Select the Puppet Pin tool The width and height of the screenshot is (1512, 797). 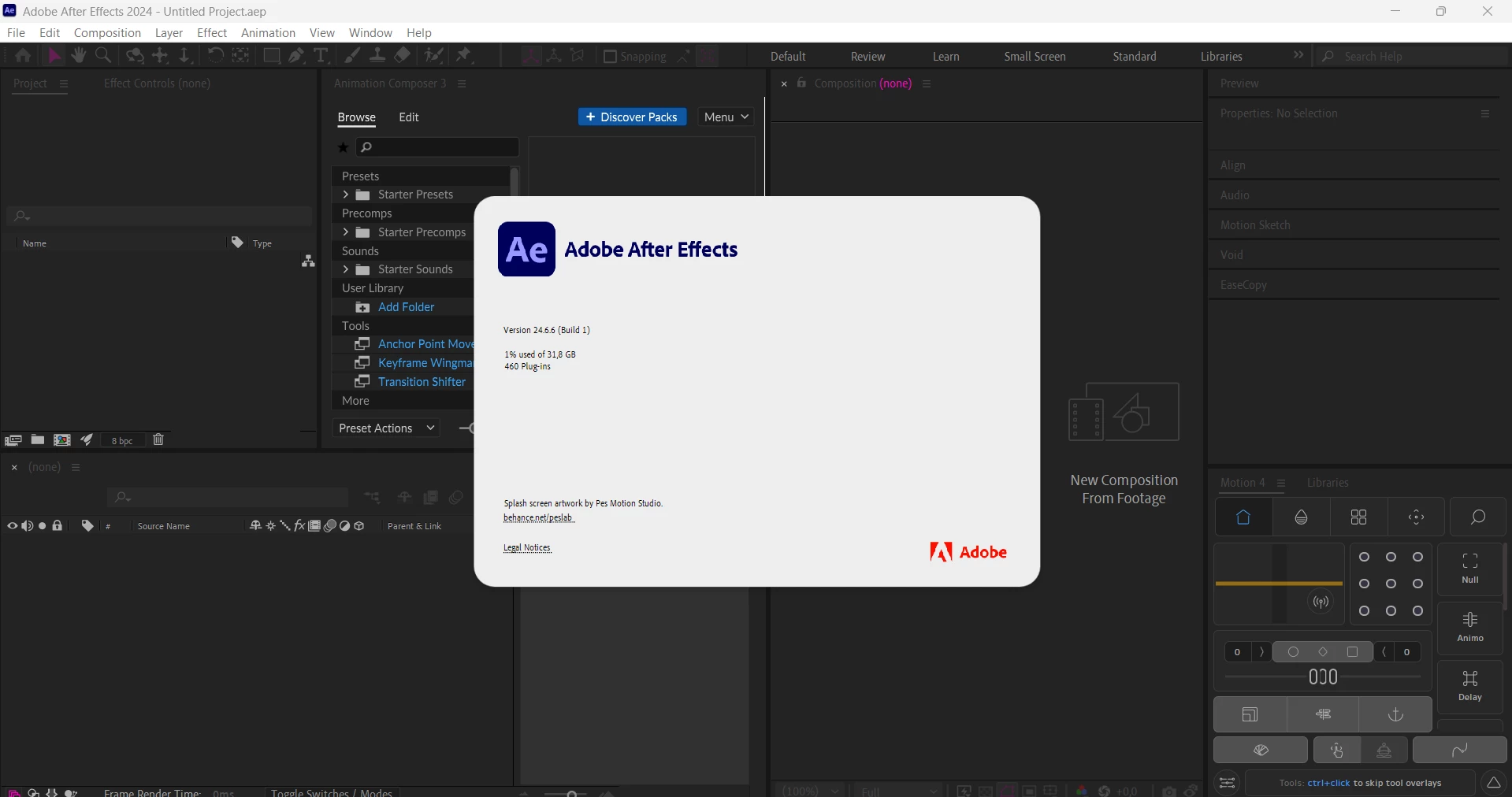(x=464, y=56)
